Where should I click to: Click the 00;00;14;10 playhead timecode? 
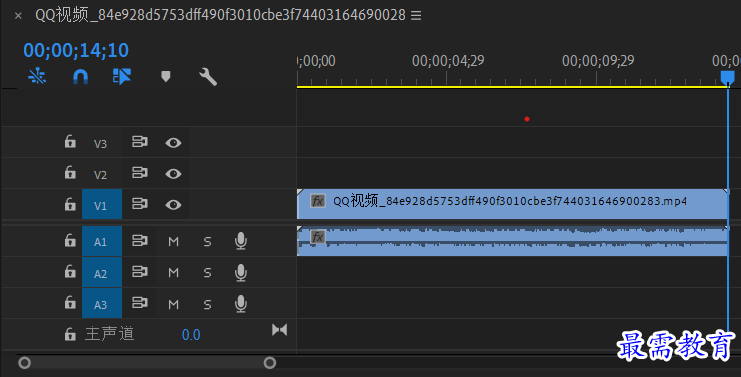pos(76,50)
